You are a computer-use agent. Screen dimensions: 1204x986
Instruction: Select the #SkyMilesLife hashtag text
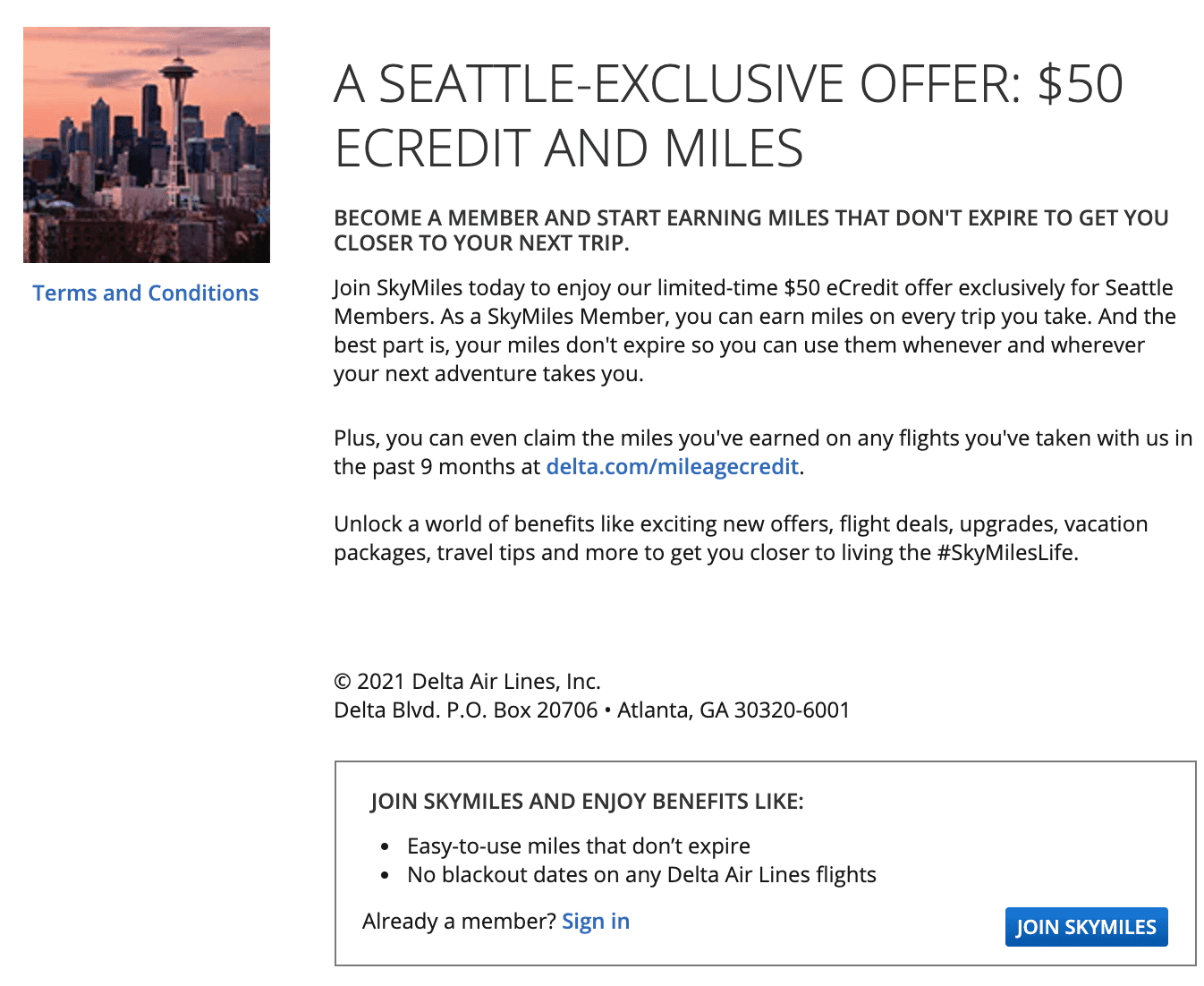click(1006, 553)
